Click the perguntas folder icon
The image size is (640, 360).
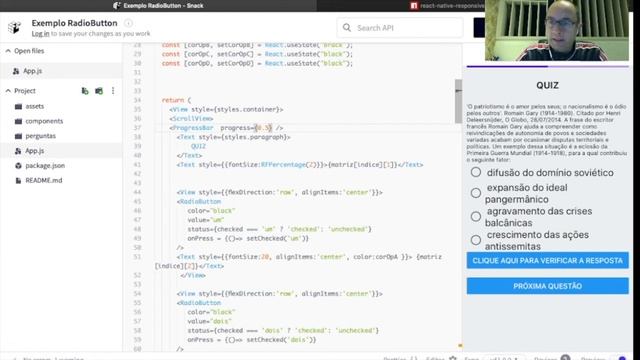pyautogui.click(x=18, y=136)
